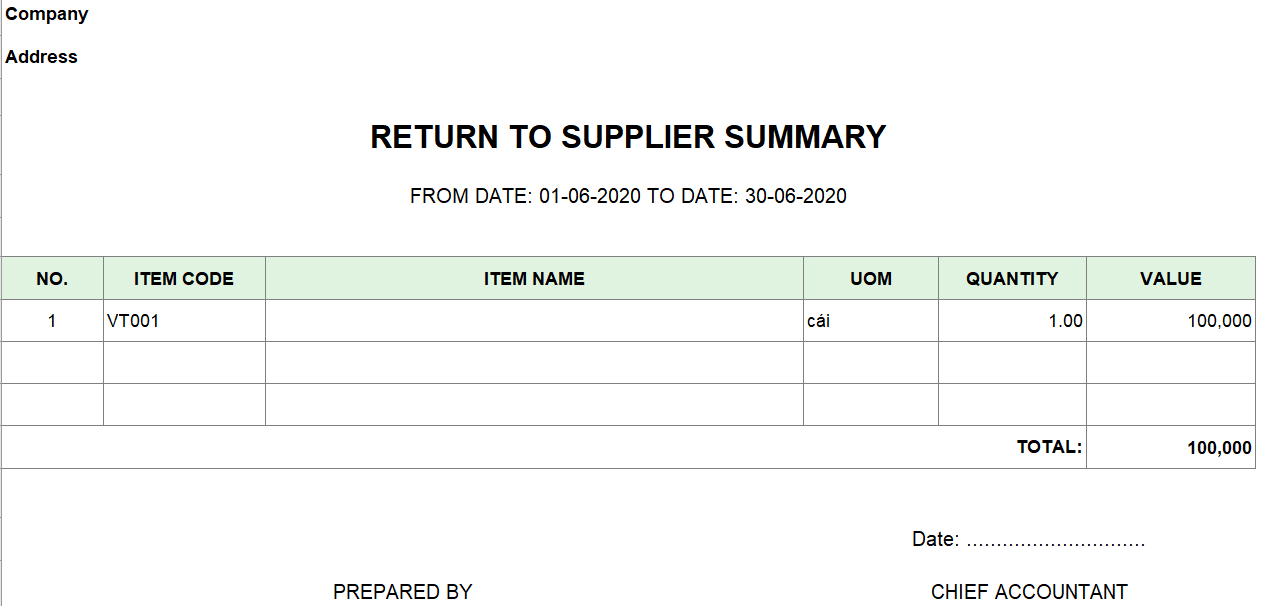
Task: Click the bold total amount 100,000
Action: [1219, 448]
